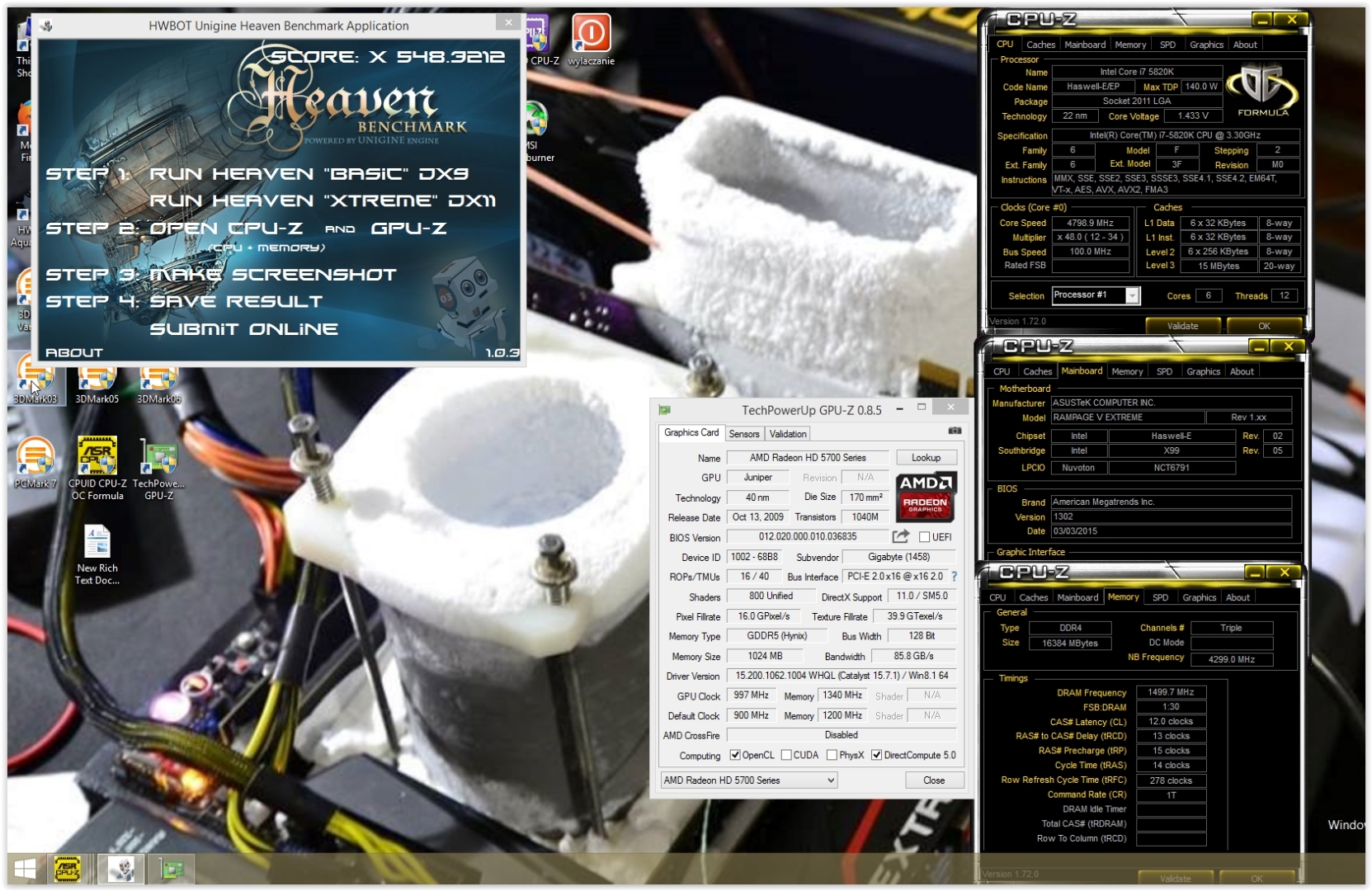Open CPU tab in bottom CPU-Z window
The height and width of the screenshot is (891, 1372).
click(997, 597)
